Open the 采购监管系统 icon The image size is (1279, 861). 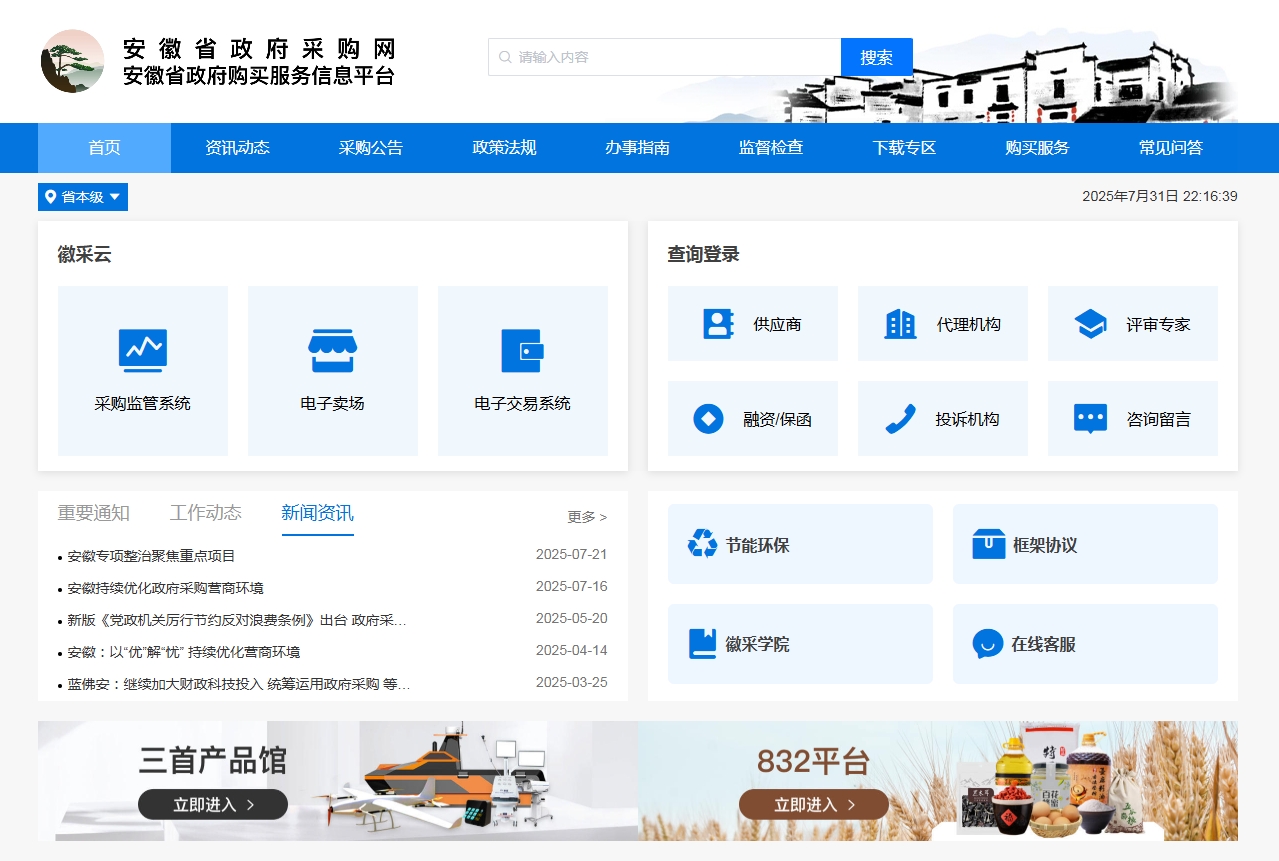tap(142, 351)
